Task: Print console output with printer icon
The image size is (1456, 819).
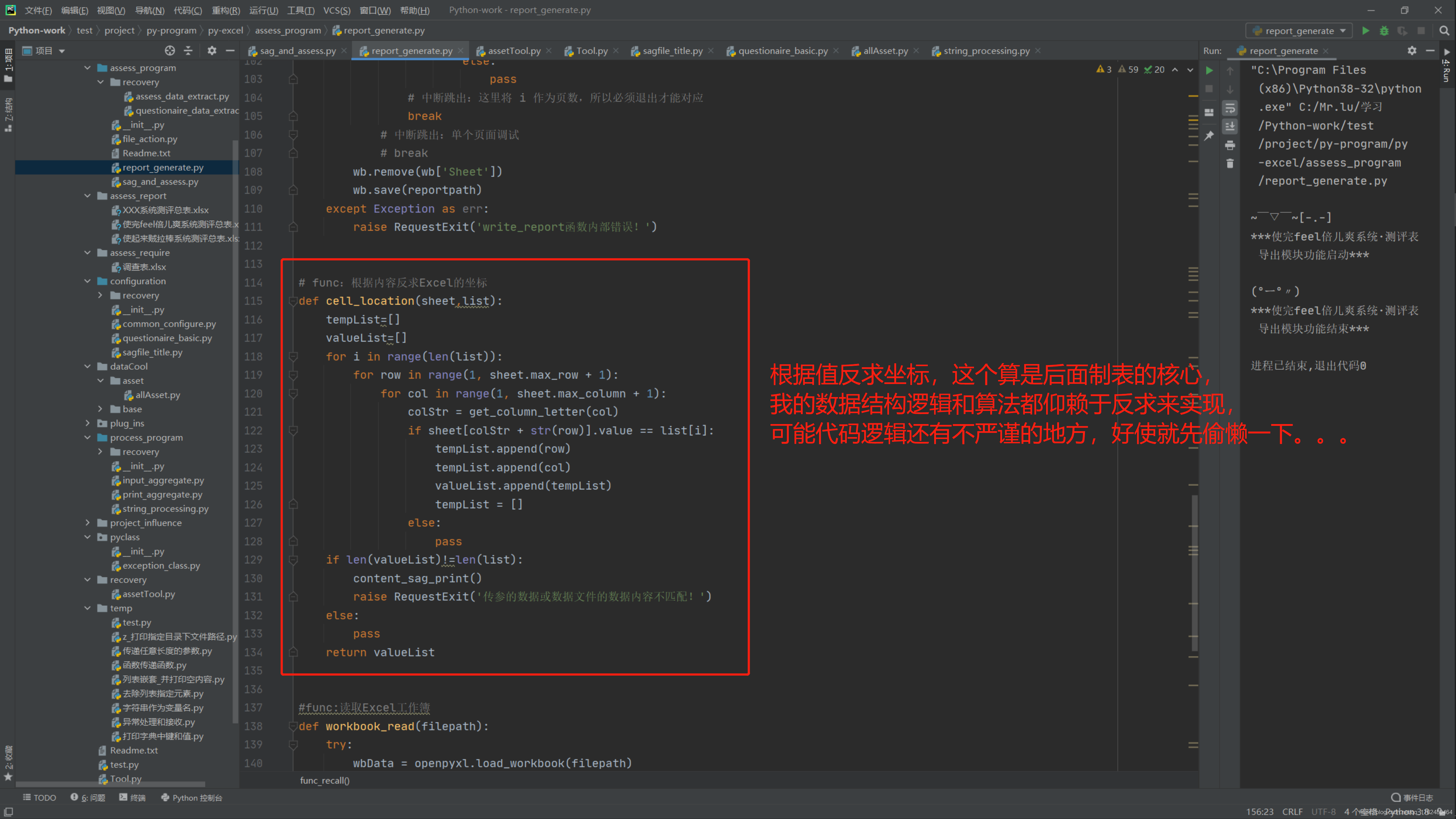Action: [x=1230, y=145]
